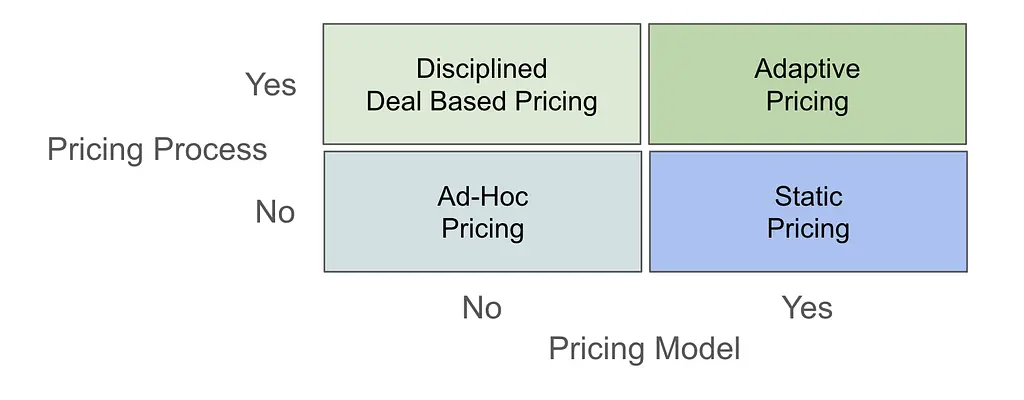Click the "No" label below Ad-Hoc Pricing column
Screen dimensions: 1024x400
coord(481,307)
